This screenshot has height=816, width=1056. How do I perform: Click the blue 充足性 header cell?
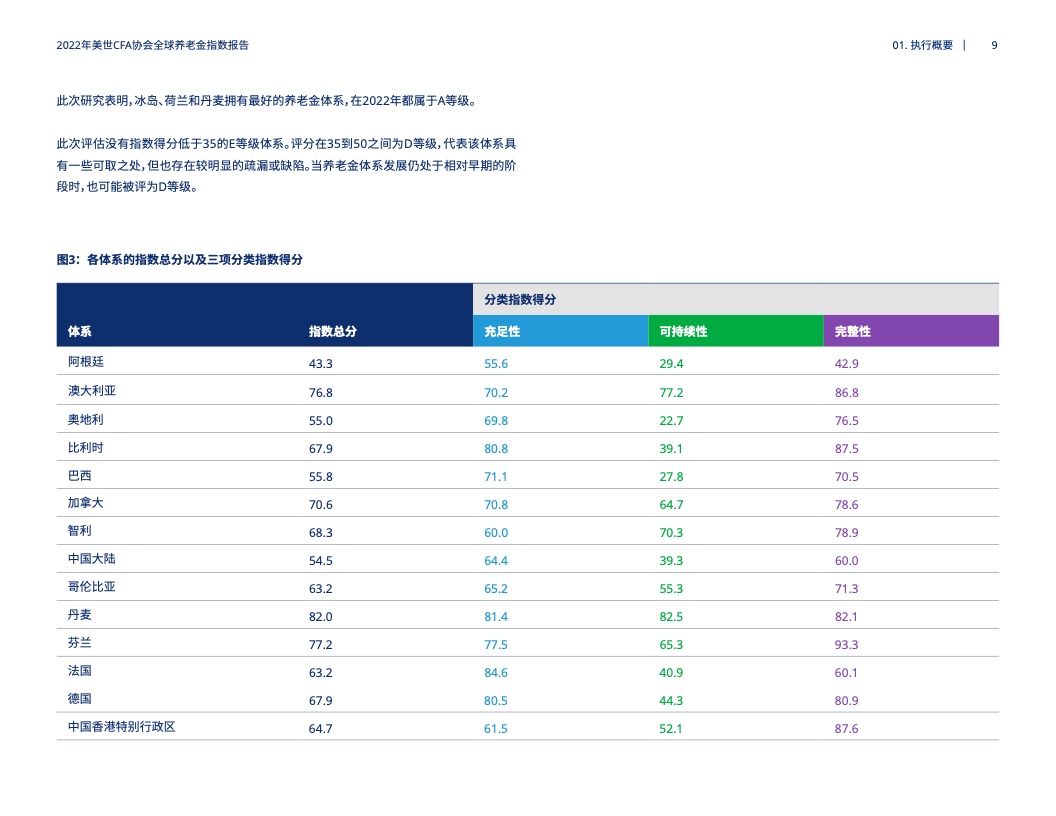560,331
